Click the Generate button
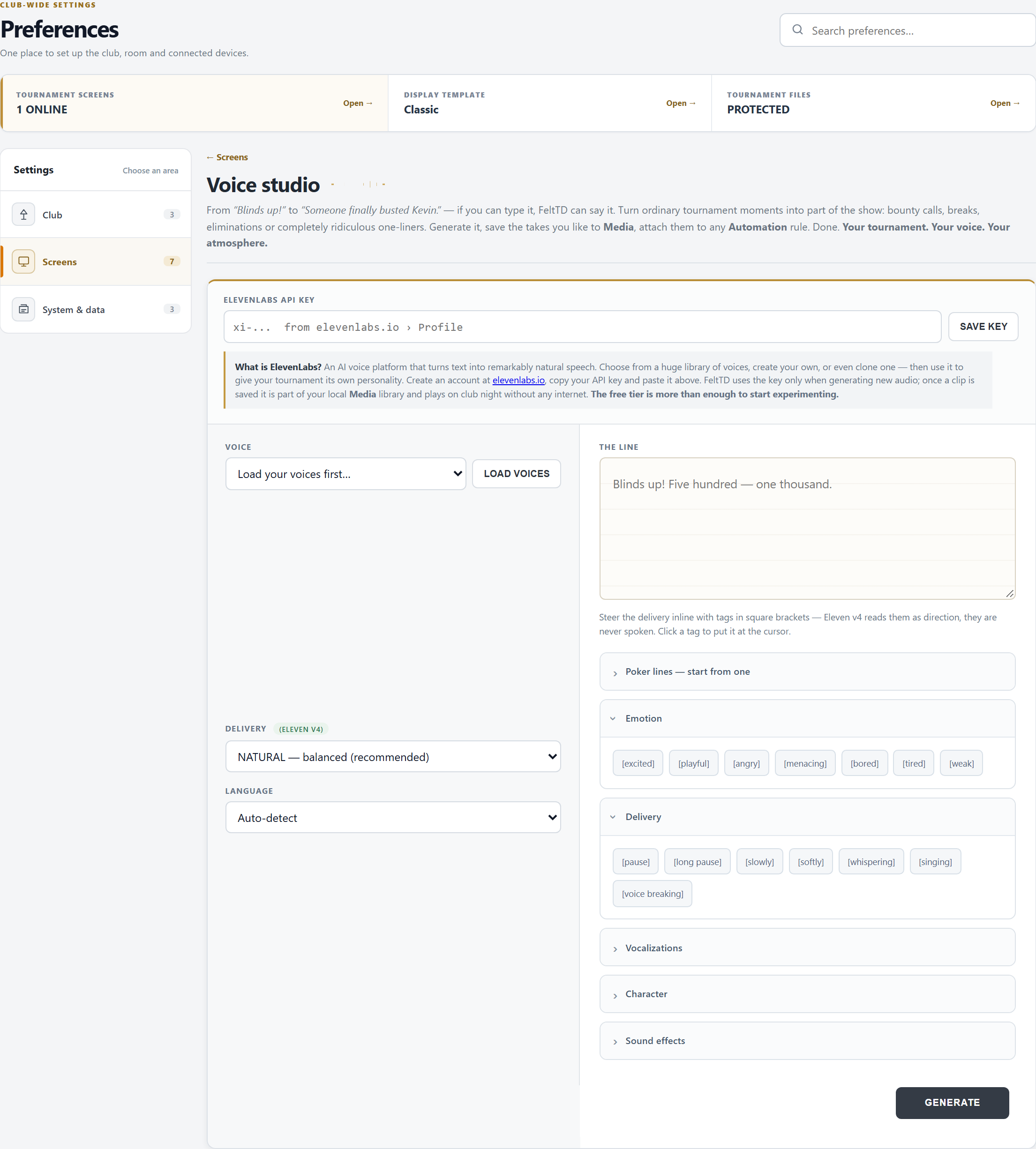Screen dimensions: 1036x1149 point(952,1102)
